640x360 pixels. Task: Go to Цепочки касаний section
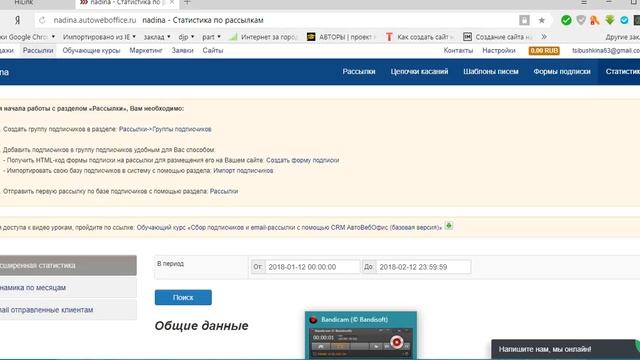(419, 71)
